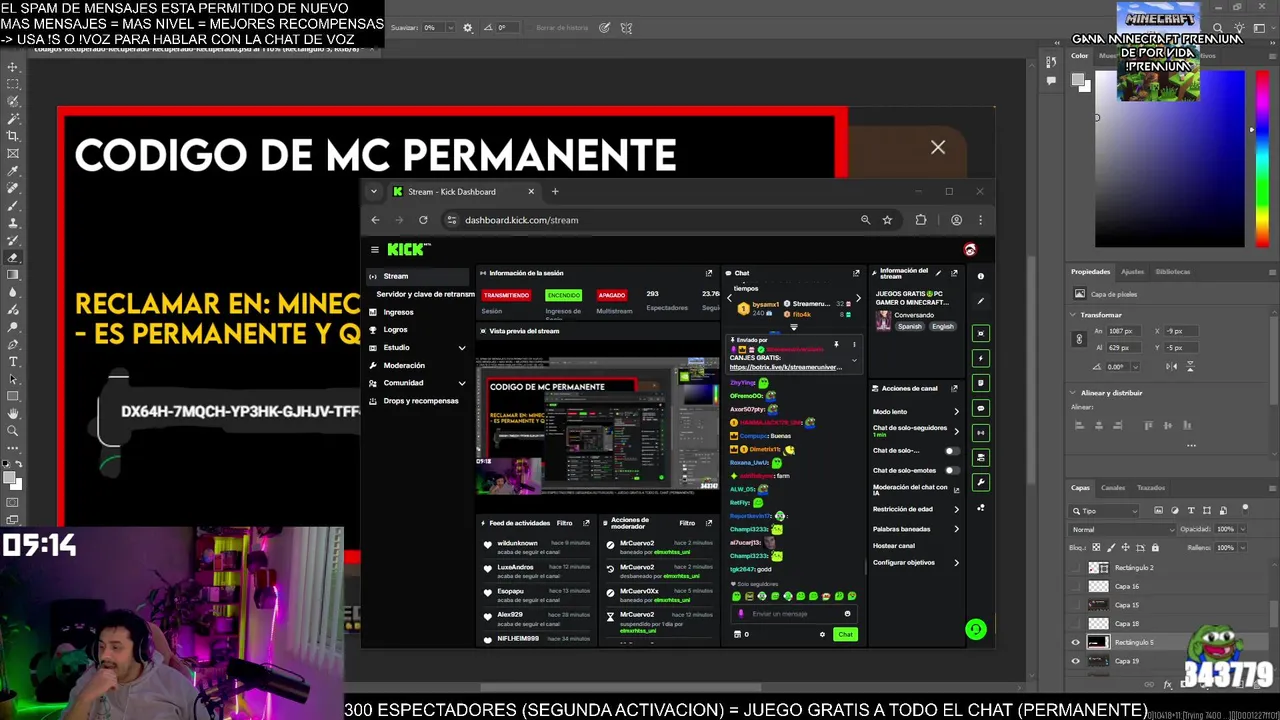Open the Opacidad percentage dropdown
This screenshot has height=720, width=1280.
pos(1243,529)
